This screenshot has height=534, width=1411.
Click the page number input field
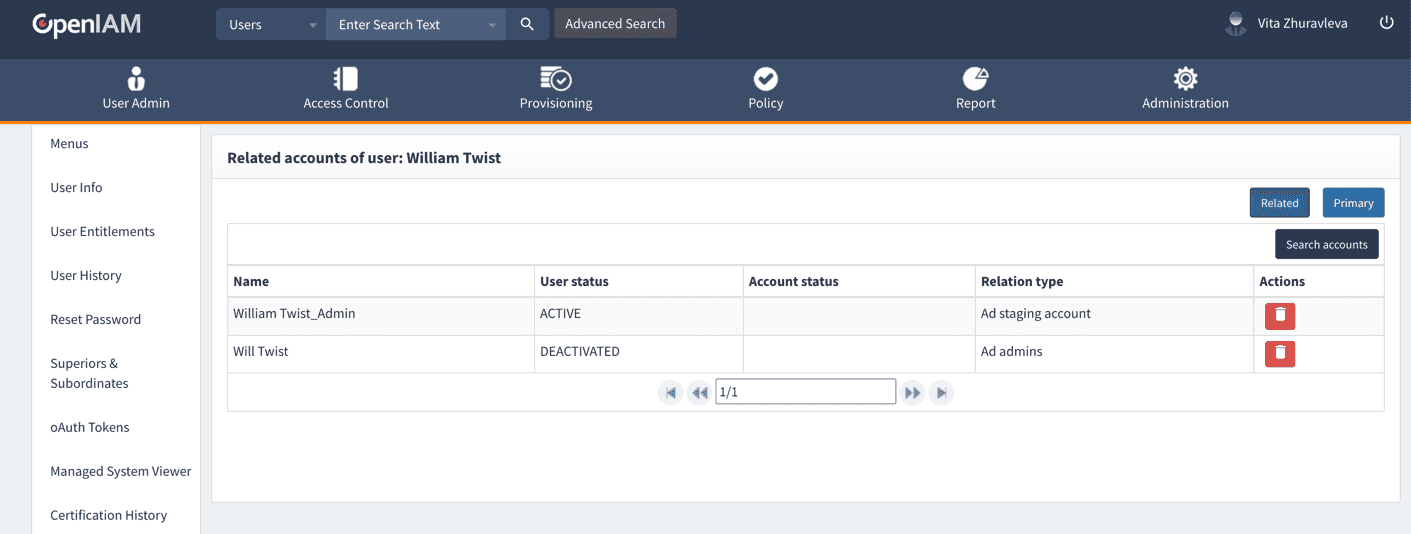tap(805, 392)
